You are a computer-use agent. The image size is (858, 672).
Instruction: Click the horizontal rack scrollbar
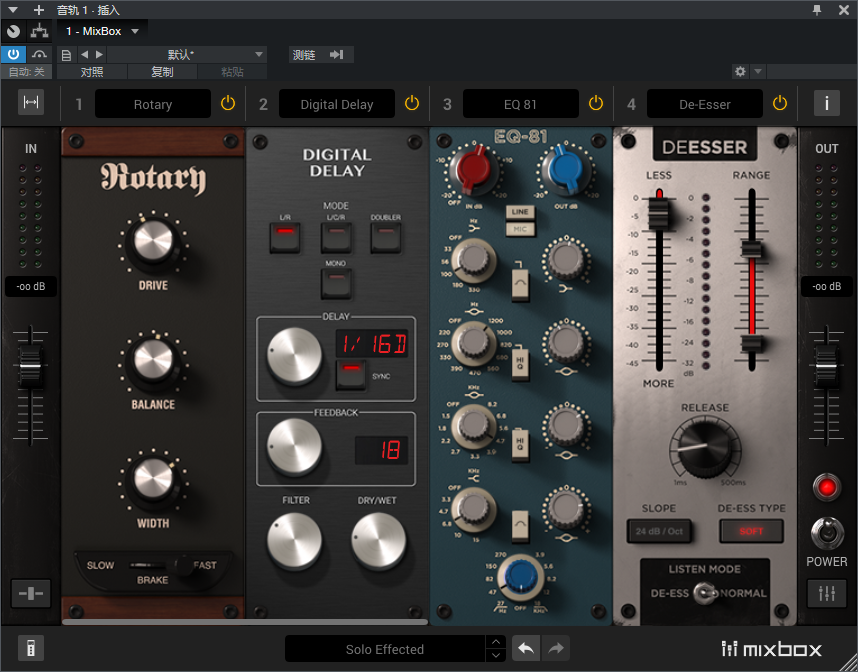point(245,622)
